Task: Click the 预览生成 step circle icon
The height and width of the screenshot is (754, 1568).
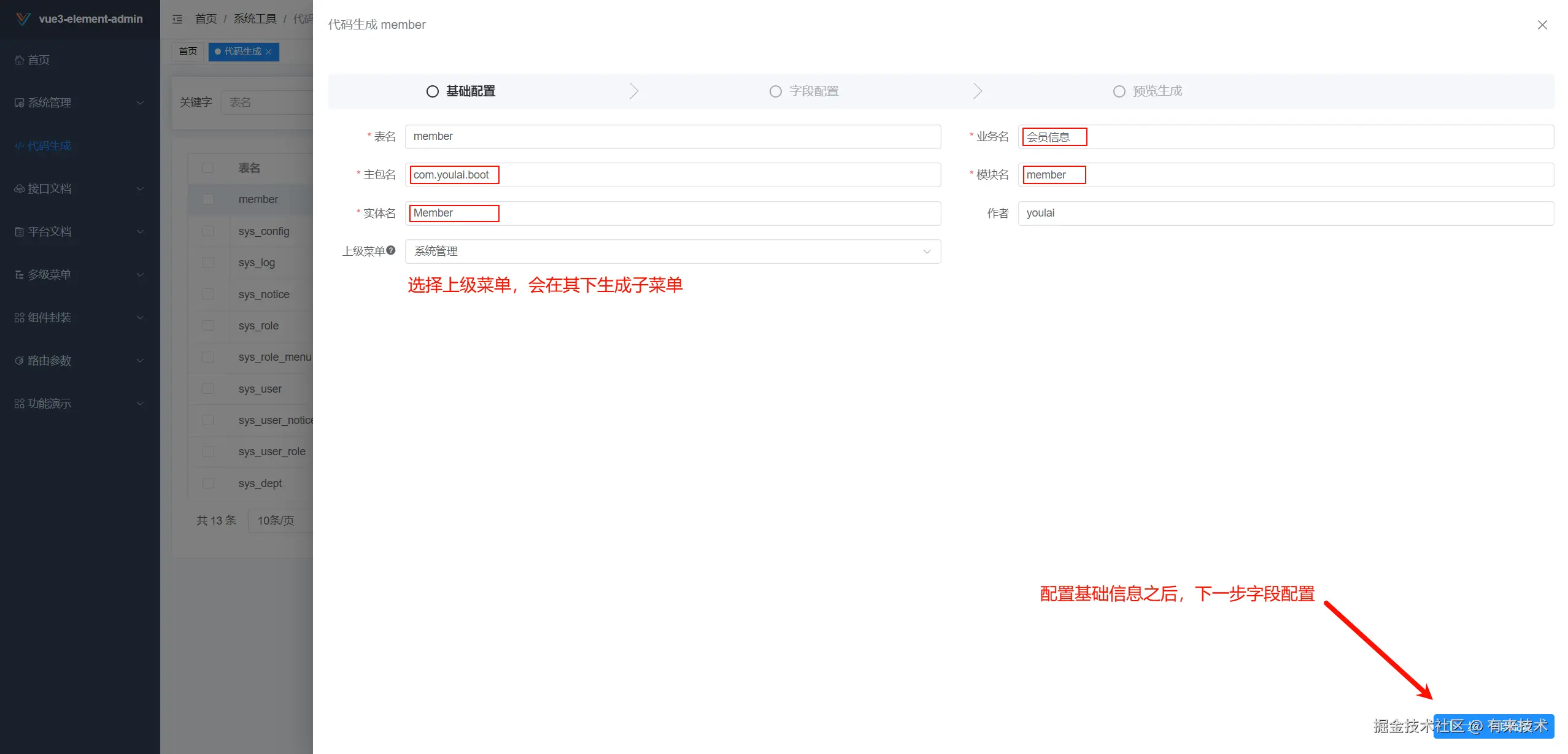Action: pyautogui.click(x=1119, y=91)
